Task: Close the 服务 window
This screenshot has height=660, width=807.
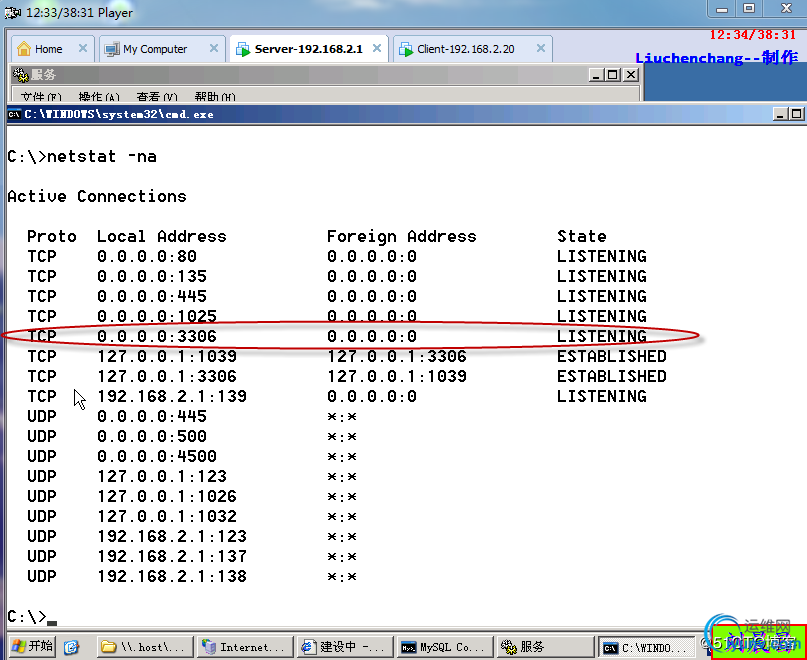Action: [x=630, y=75]
